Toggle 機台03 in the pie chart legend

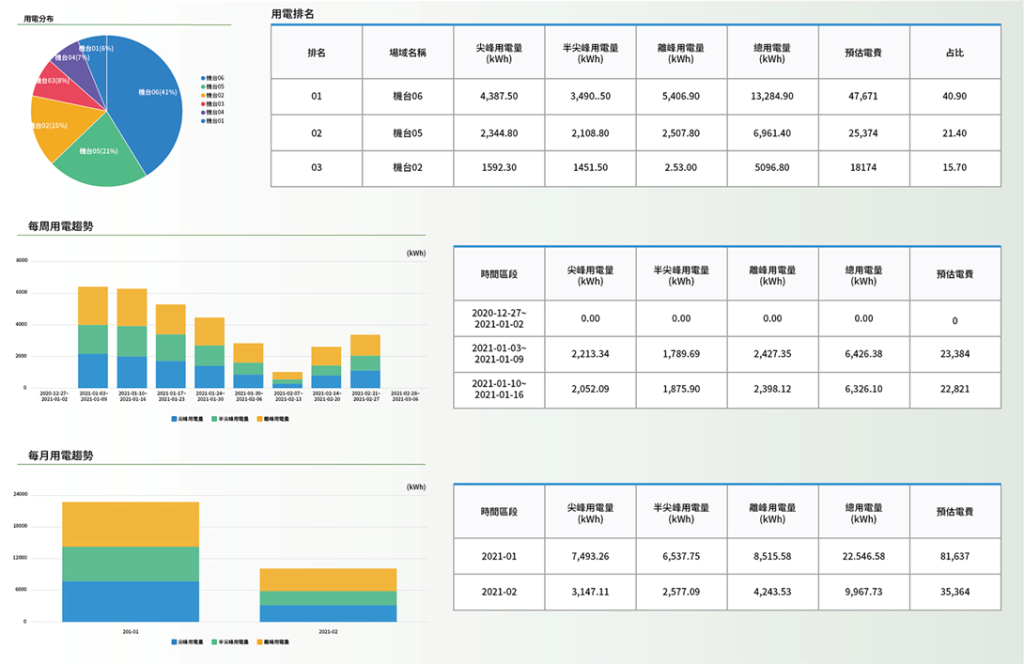[x=212, y=104]
